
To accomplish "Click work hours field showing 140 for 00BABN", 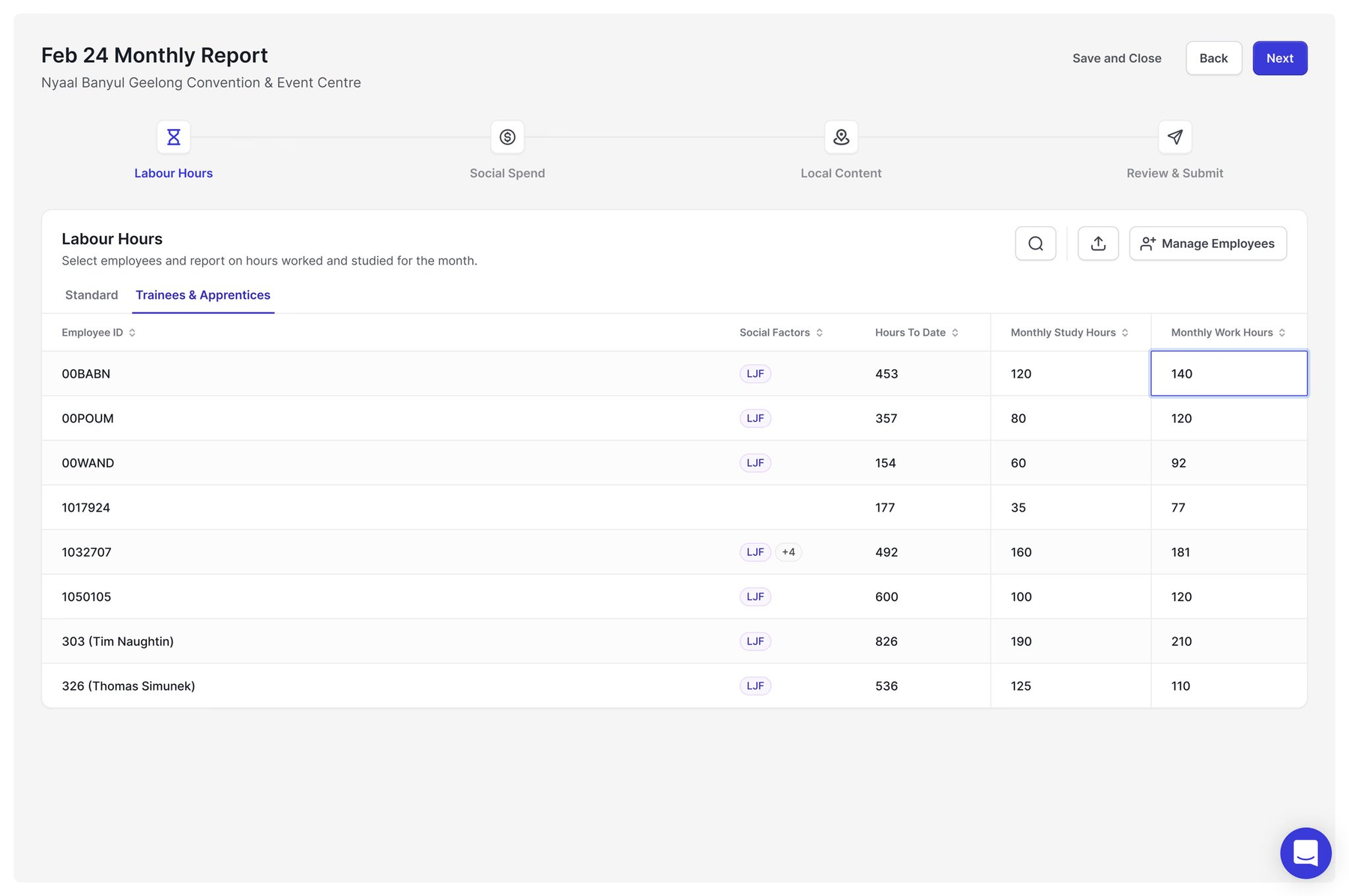I will click(1229, 373).
